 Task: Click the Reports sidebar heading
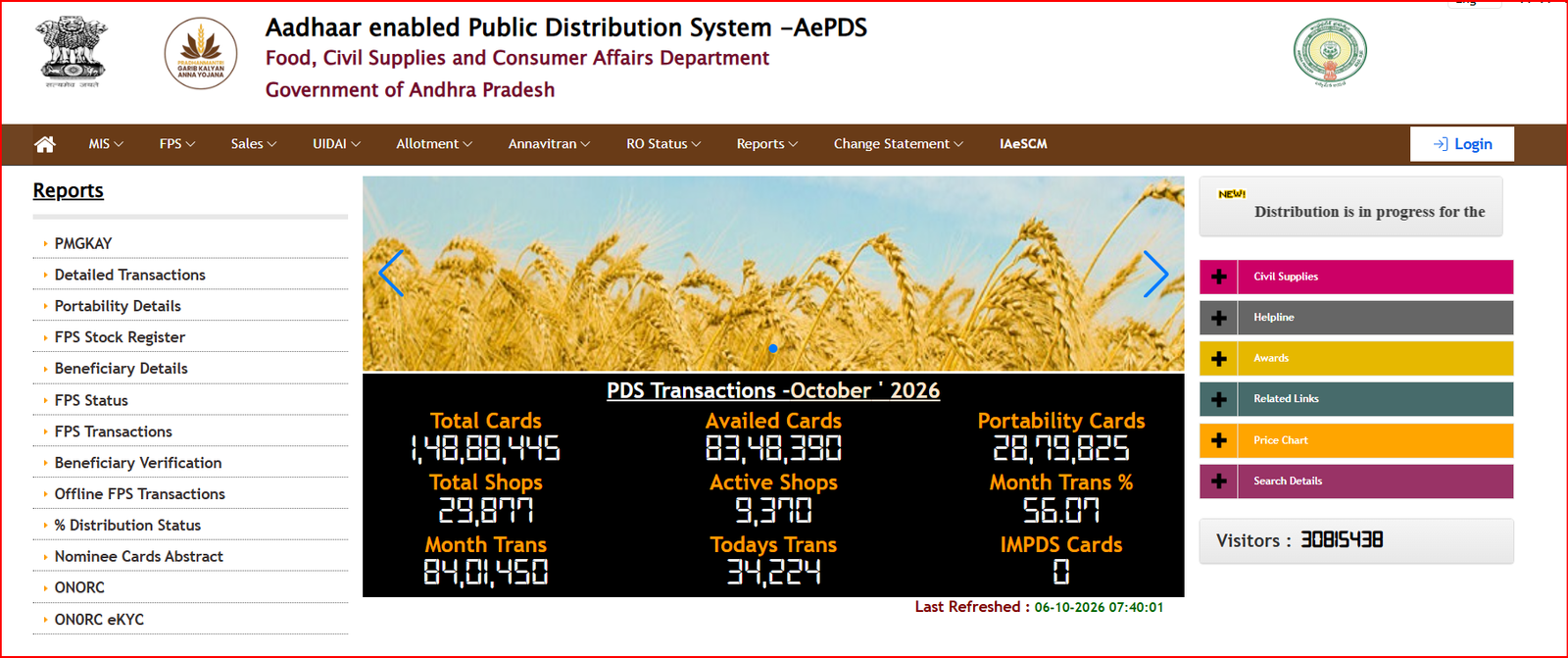[x=68, y=191]
